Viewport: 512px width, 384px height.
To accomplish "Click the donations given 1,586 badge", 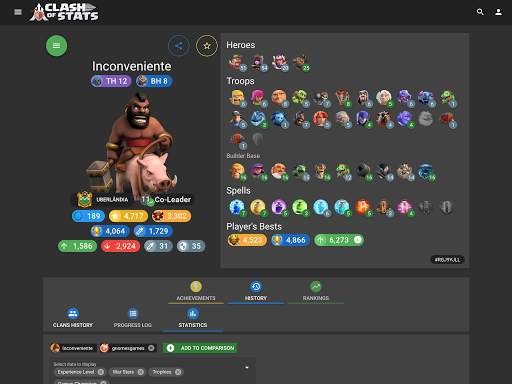I will tap(77, 246).
